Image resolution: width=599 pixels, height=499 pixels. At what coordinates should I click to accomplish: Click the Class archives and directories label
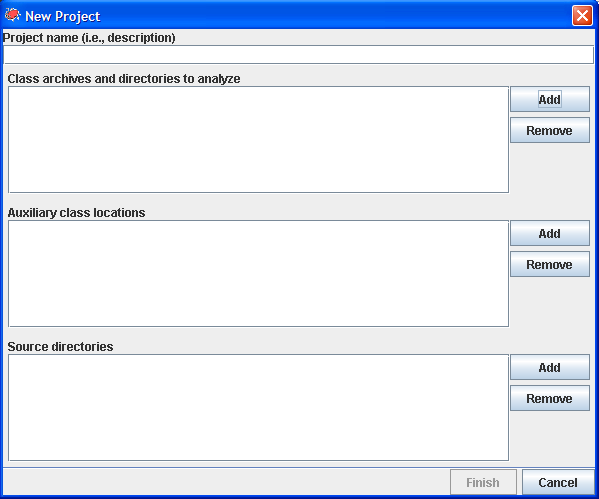(x=124, y=79)
